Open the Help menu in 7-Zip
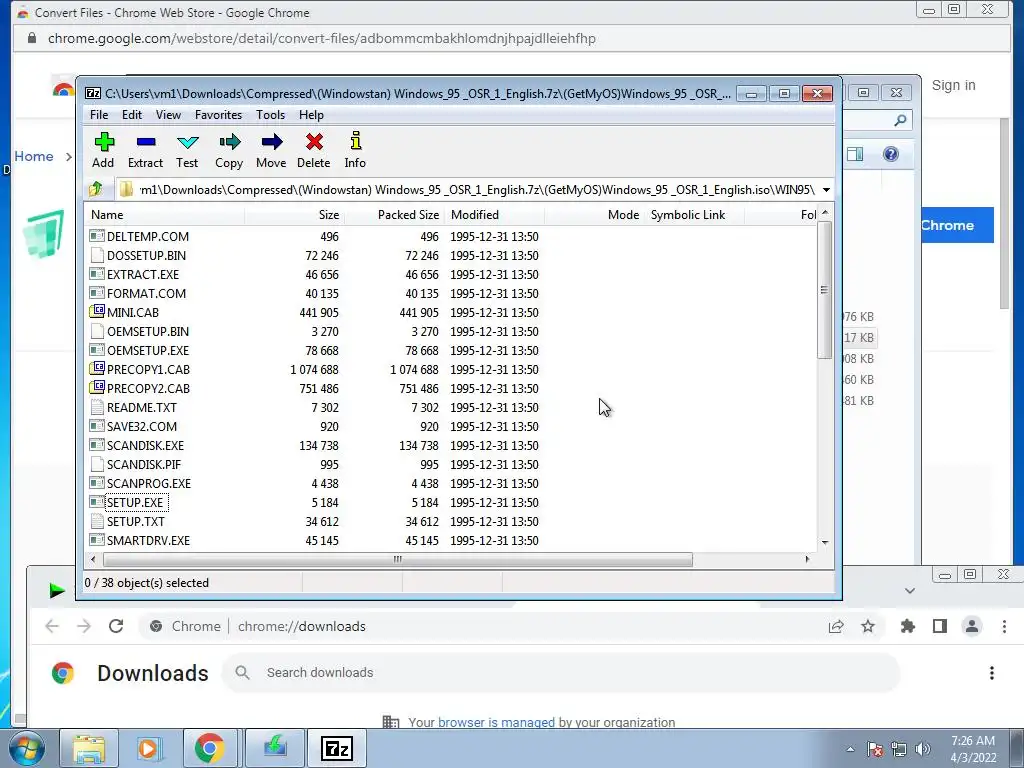1024x768 pixels. [x=312, y=115]
